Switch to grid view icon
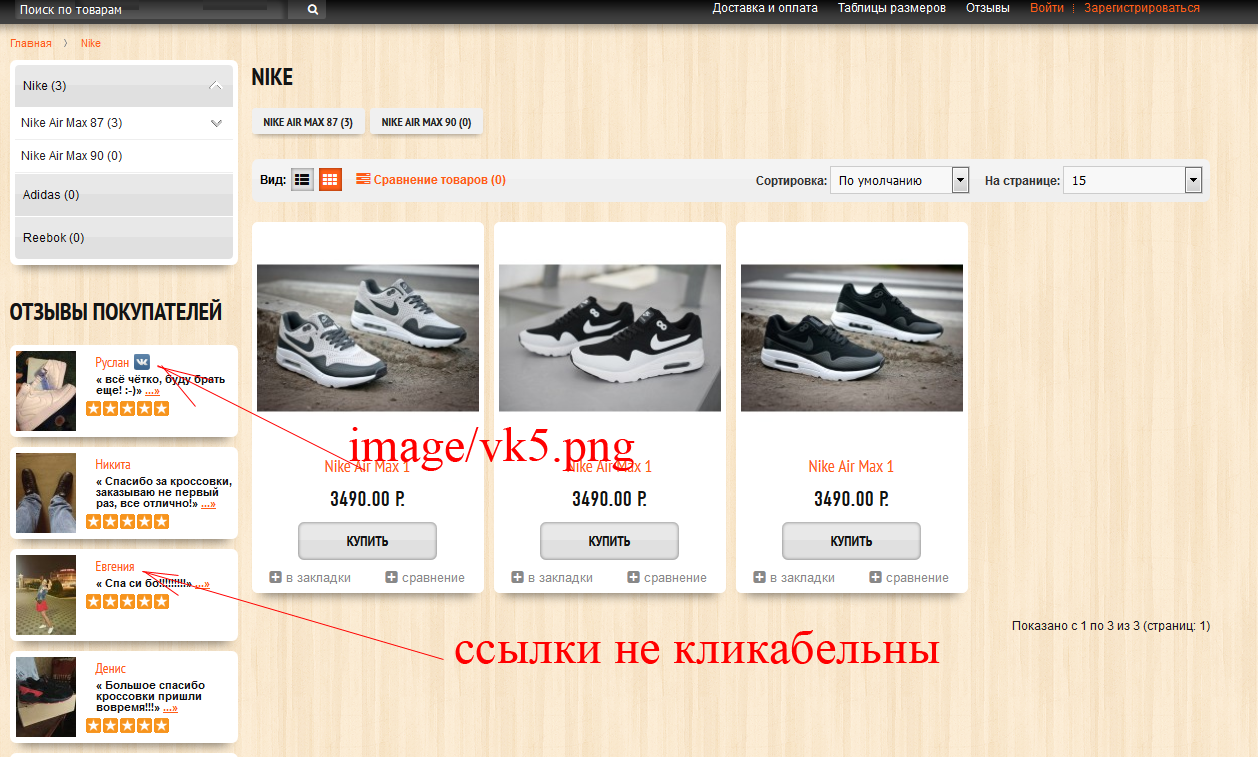1258x757 pixels. click(x=330, y=180)
